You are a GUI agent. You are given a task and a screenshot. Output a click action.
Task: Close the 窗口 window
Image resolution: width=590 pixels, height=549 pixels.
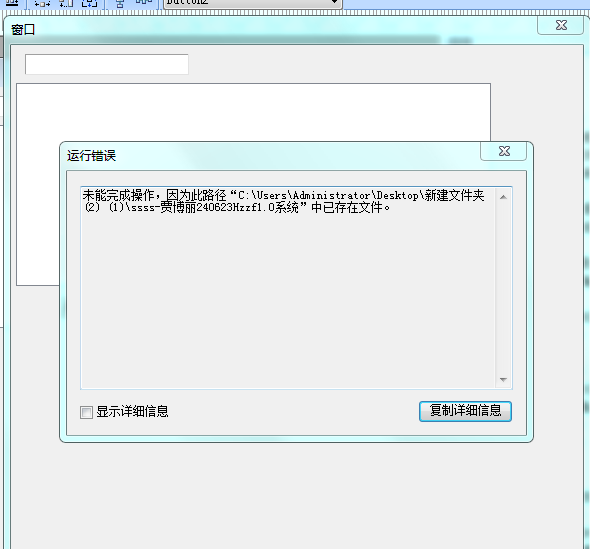(561, 25)
